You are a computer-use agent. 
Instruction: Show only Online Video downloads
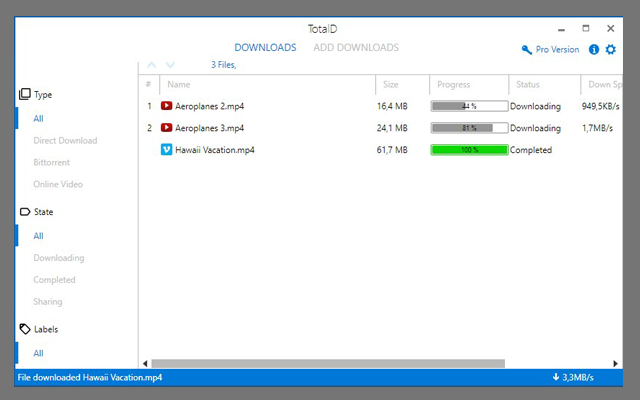(x=58, y=184)
